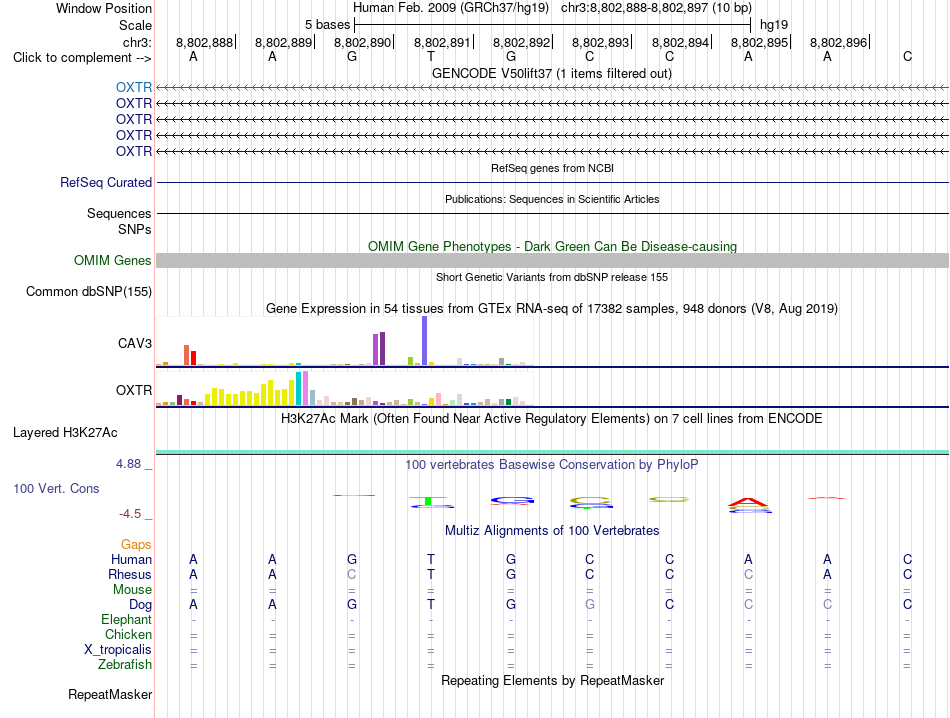Click 'RefSeq genes from NCBI' track title
950x718 pixels.
coord(552,168)
